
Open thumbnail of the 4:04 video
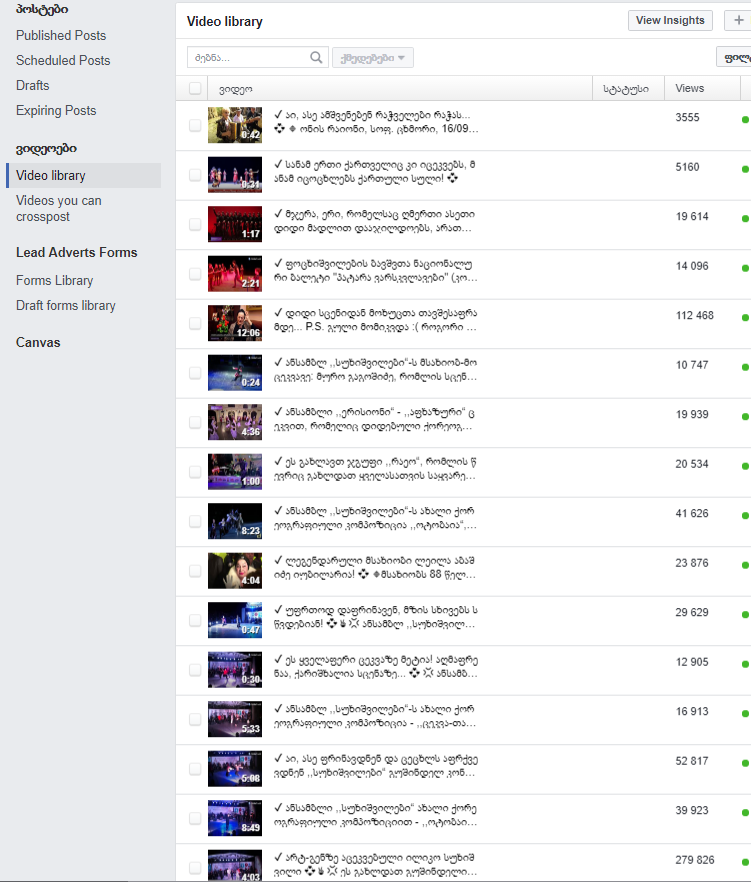[235, 570]
